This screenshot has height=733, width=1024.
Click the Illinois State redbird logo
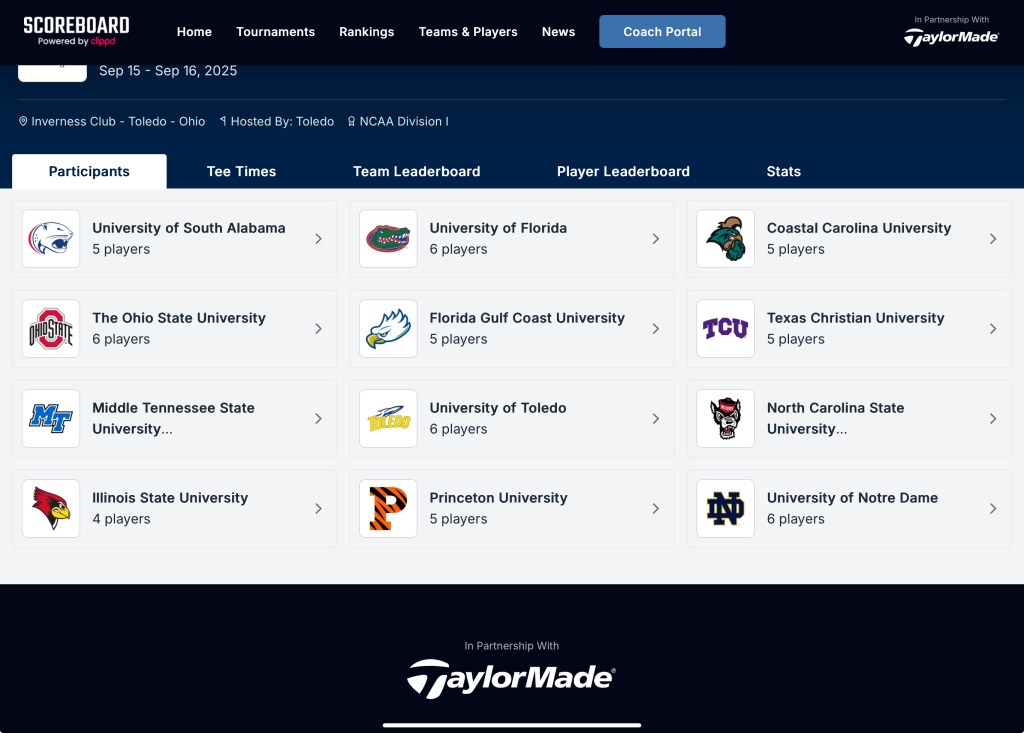pos(51,509)
